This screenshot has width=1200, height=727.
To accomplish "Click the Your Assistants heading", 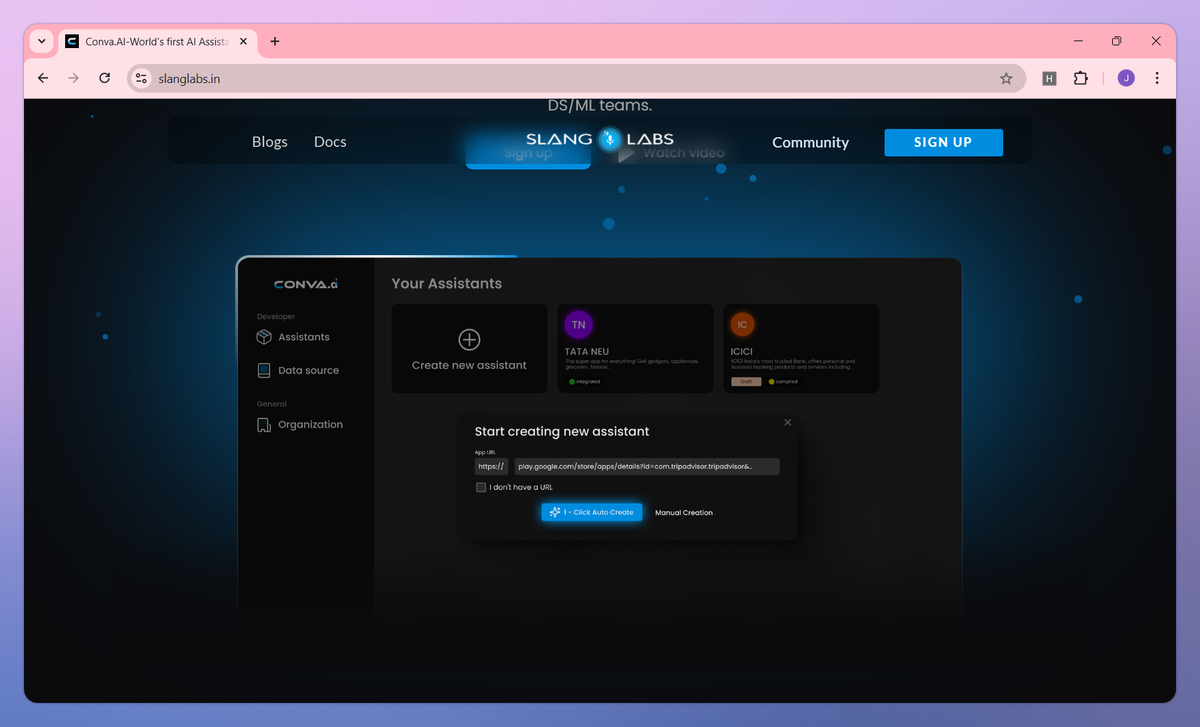I will point(447,283).
